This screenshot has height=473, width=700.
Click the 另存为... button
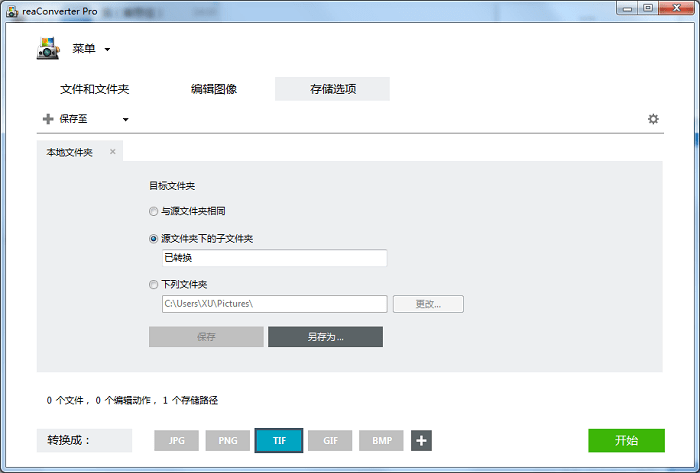coord(325,337)
